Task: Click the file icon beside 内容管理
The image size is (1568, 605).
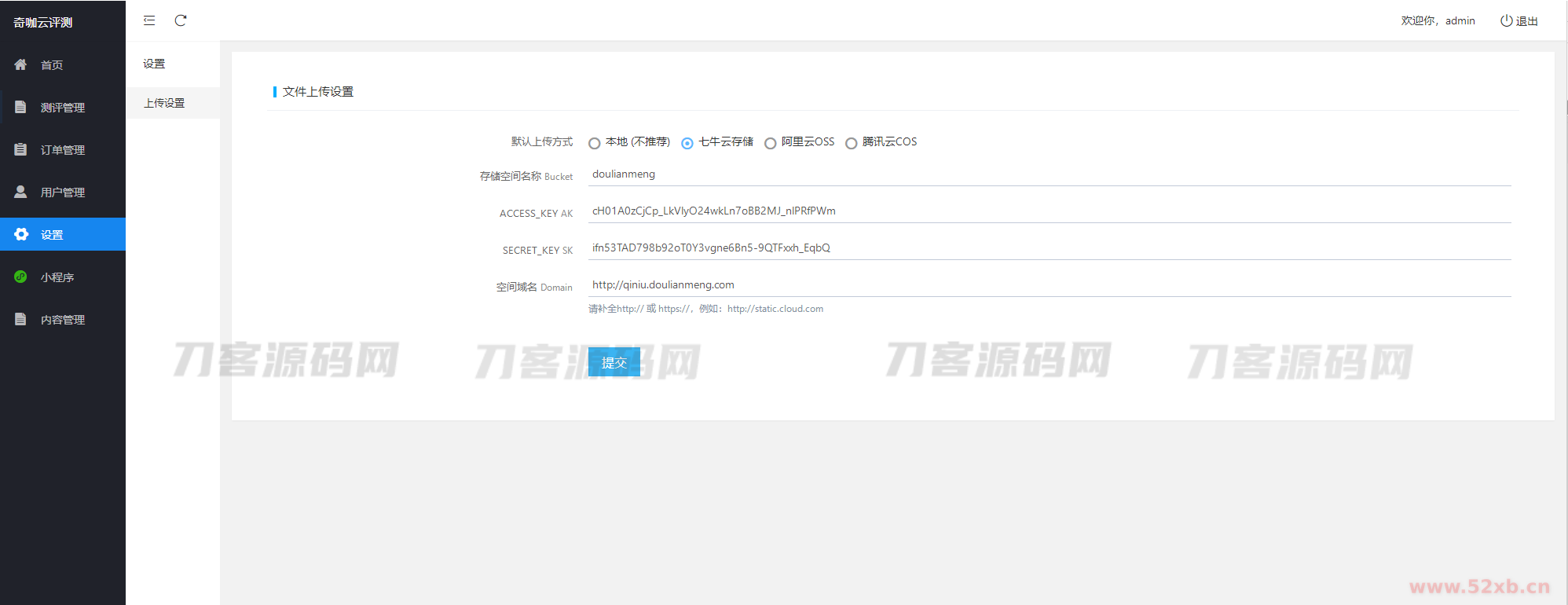Action: pos(20,319)
